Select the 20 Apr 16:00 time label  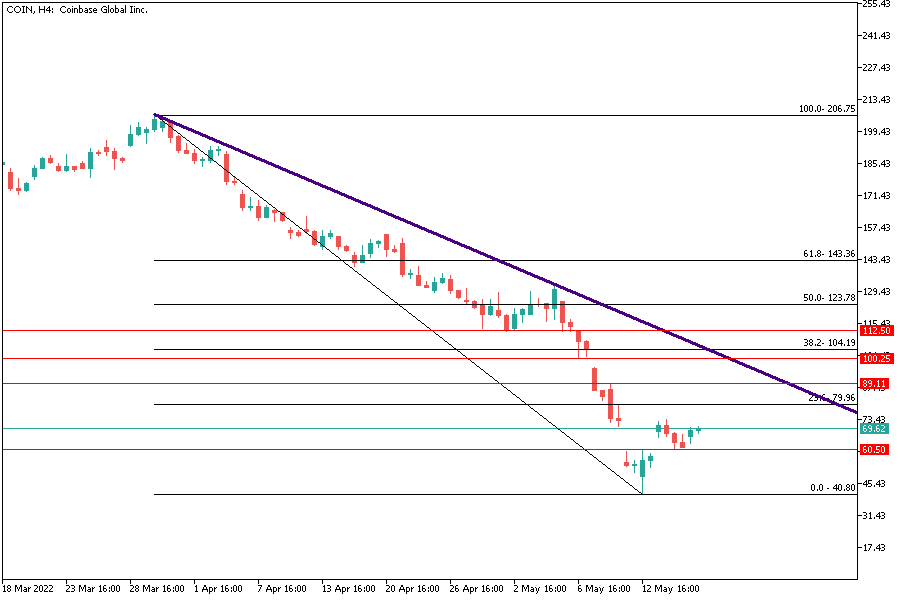click(412, 589)
